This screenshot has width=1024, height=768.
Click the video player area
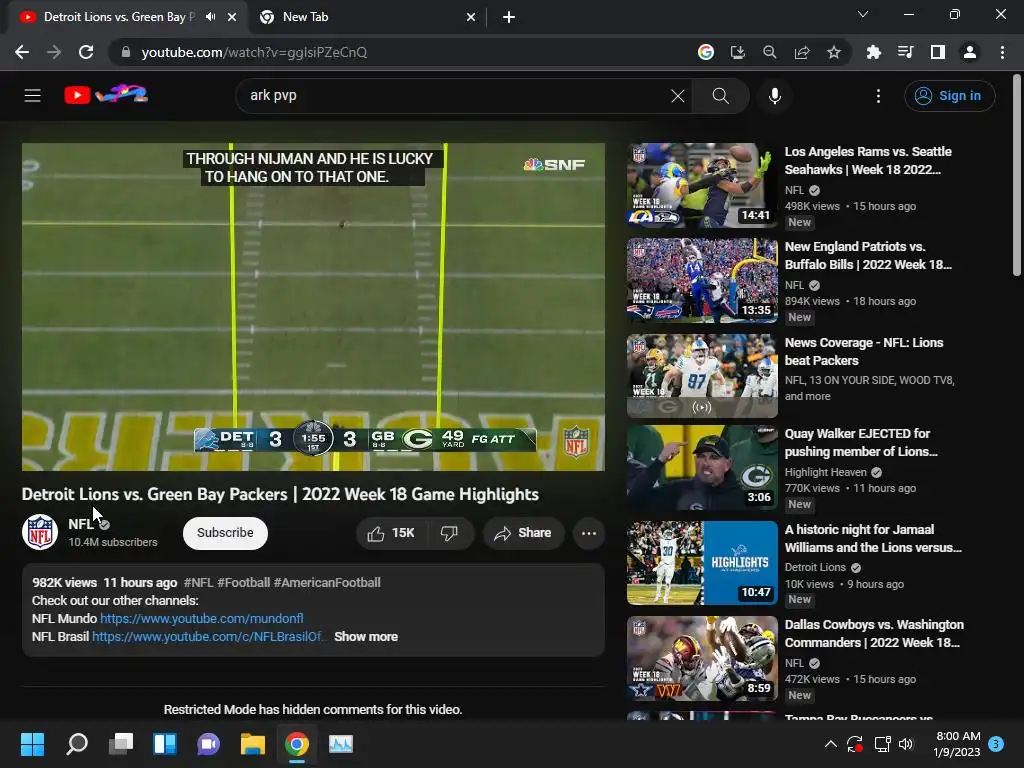[x=313, y=307]
